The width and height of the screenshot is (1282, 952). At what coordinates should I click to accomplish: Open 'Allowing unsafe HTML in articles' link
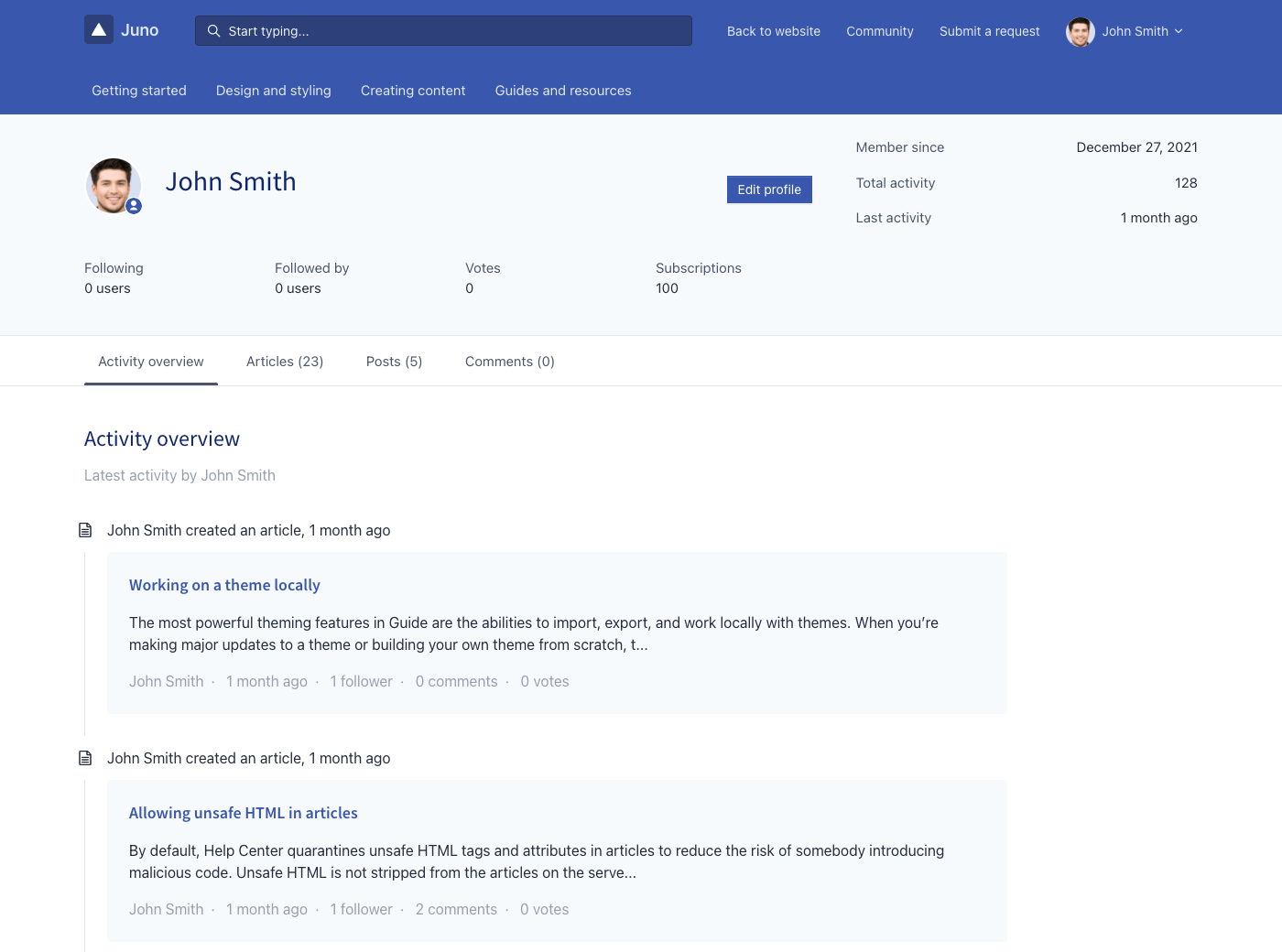243,813
